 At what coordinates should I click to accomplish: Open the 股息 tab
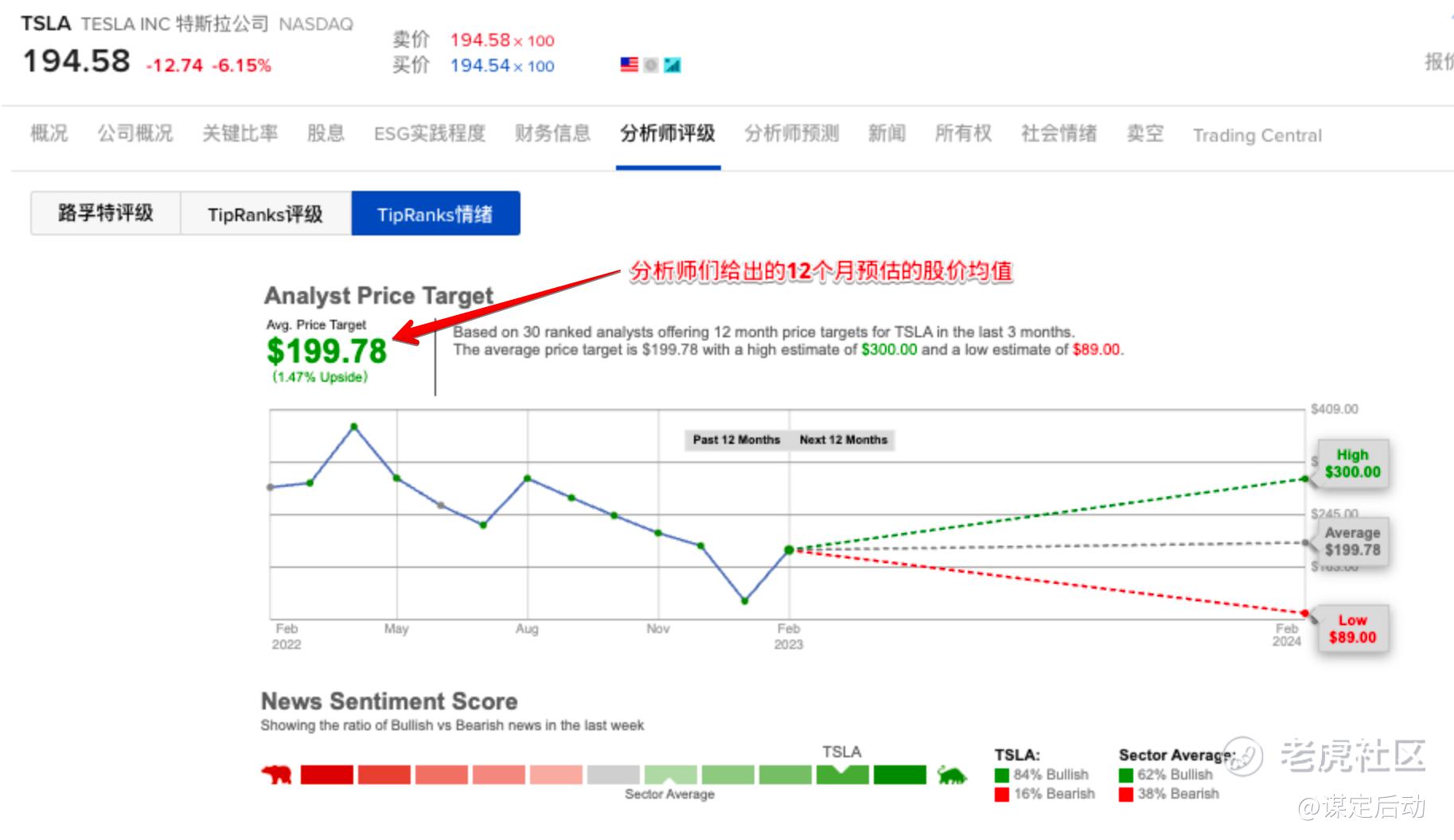(x=326, y=133)
